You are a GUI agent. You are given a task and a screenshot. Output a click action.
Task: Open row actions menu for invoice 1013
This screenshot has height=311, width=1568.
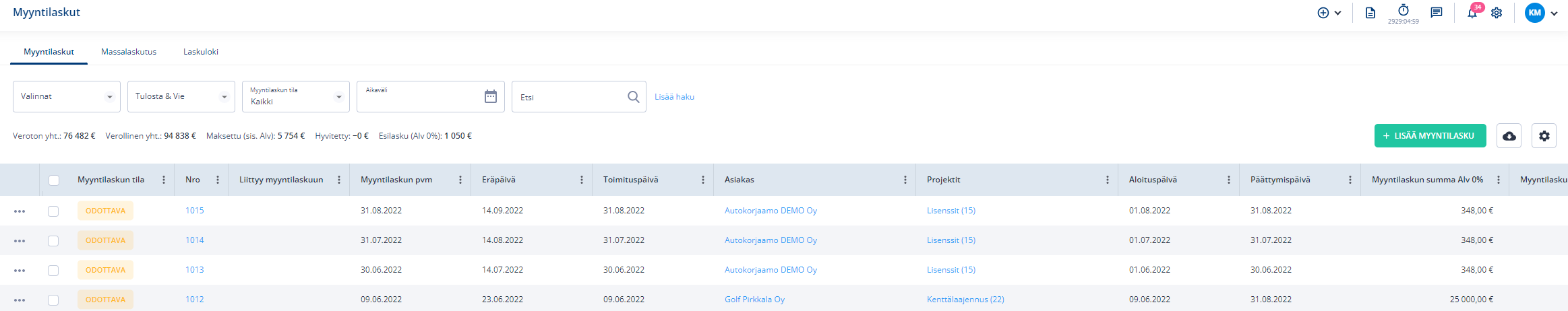pyautogui.click(x=20, y=271)
